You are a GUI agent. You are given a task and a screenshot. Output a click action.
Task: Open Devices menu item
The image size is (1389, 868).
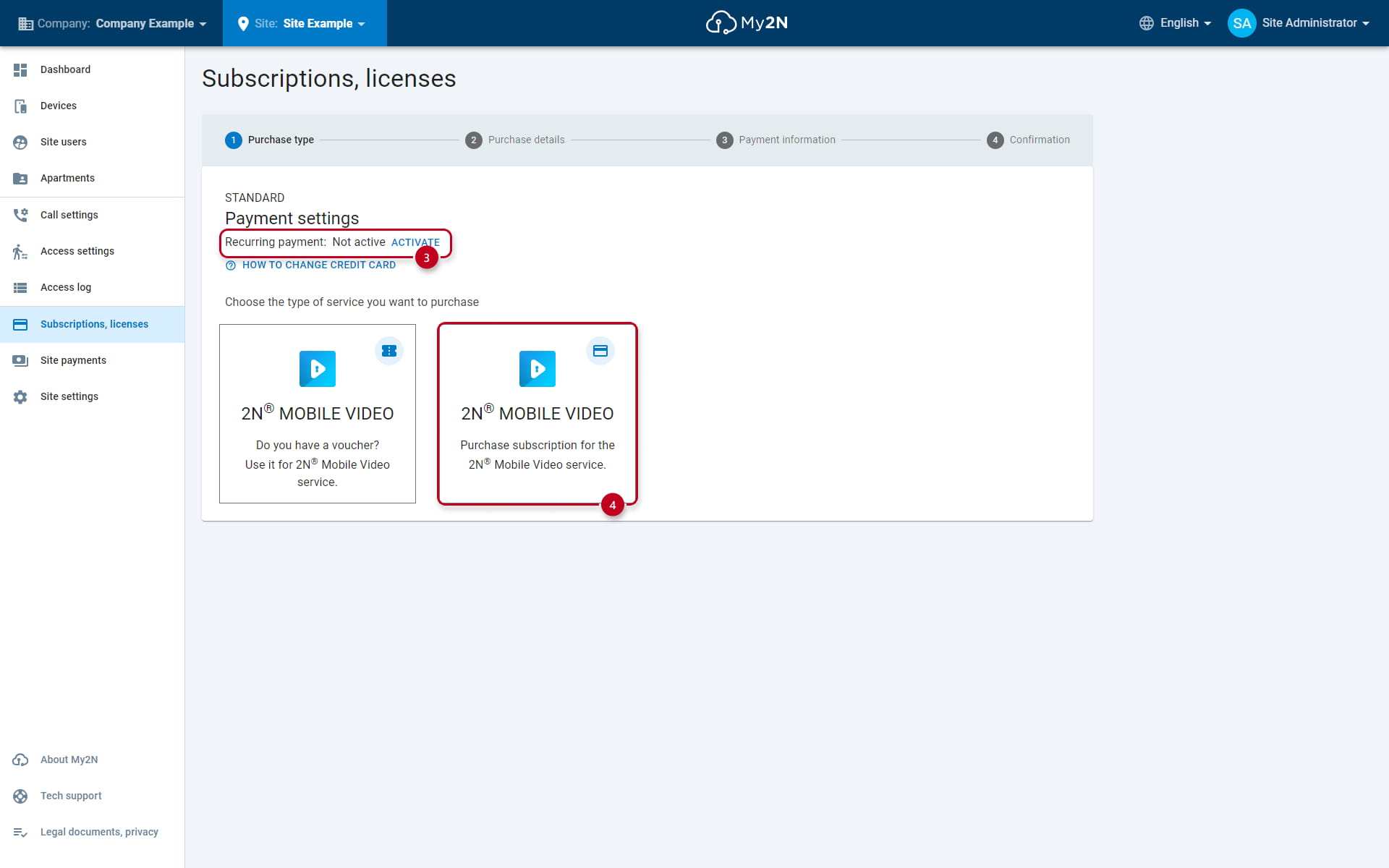point(93,106)
